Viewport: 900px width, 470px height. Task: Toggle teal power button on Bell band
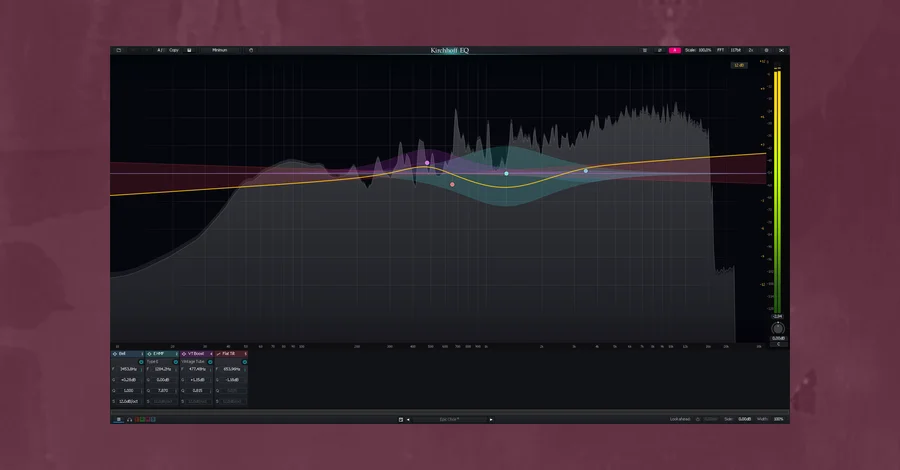click(141, 362)
